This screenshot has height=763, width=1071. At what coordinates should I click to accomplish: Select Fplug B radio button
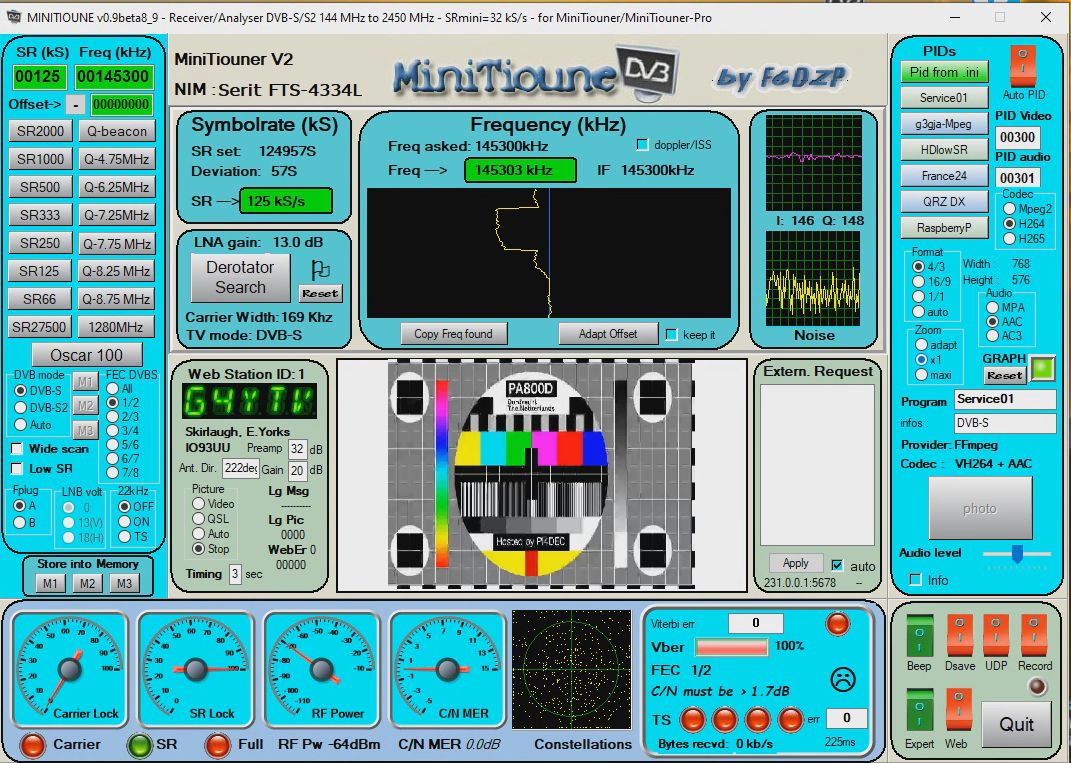tap(20, 523)
